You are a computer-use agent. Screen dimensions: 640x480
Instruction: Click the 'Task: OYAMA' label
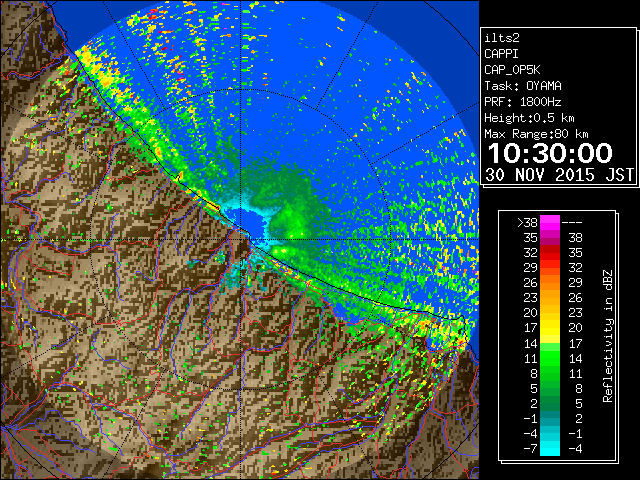coord(523,86)
